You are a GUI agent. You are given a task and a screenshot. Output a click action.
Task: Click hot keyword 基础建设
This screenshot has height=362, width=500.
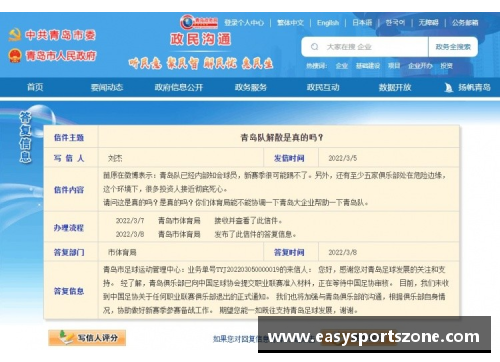[x=368, y=66]
